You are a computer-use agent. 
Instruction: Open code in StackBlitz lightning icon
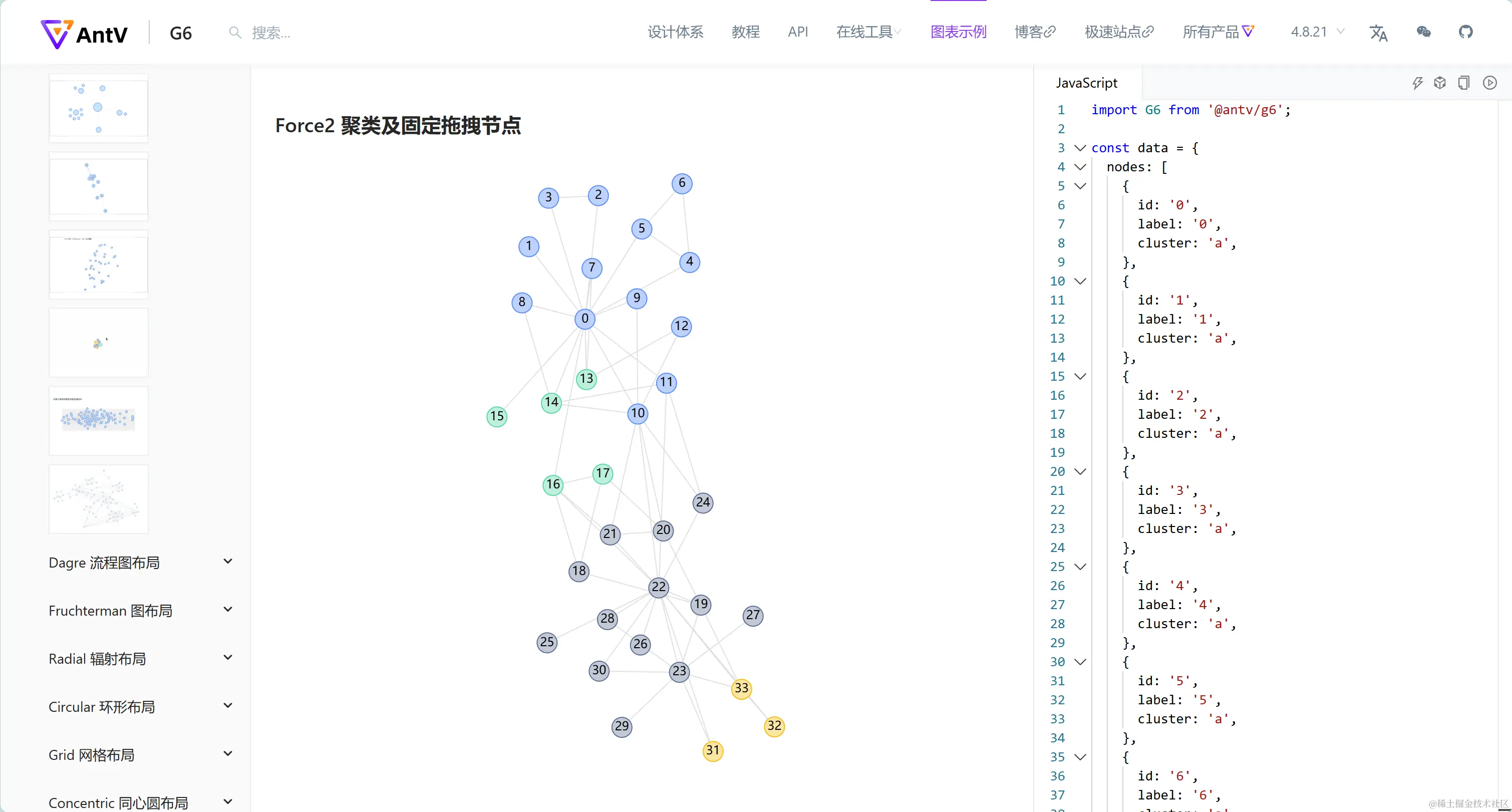tap(1417, 83)
